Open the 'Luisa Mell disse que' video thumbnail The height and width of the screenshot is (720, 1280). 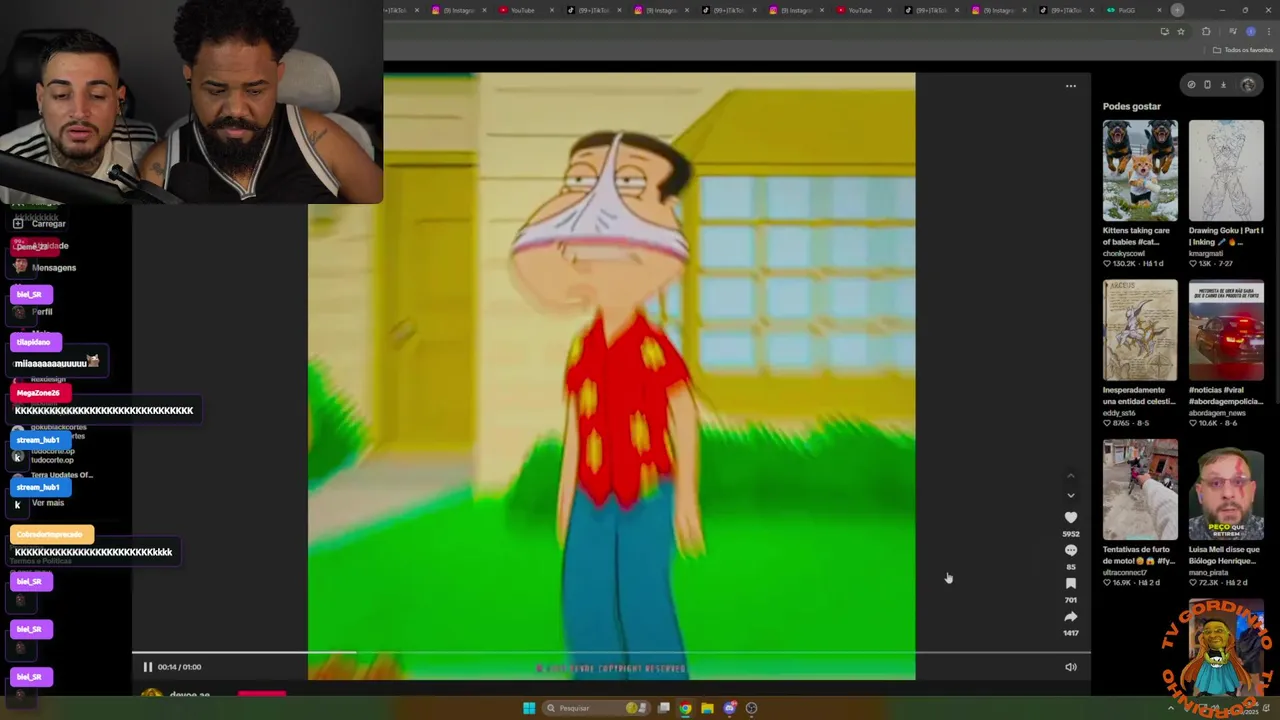1226,489
